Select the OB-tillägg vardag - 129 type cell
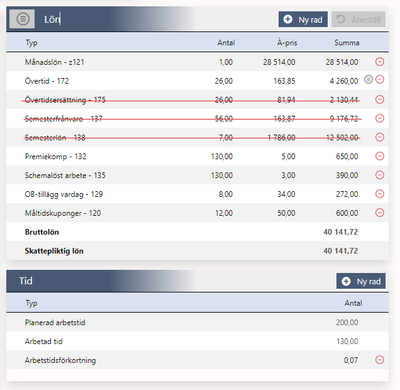400x390 pixels. tap(64, 194)
